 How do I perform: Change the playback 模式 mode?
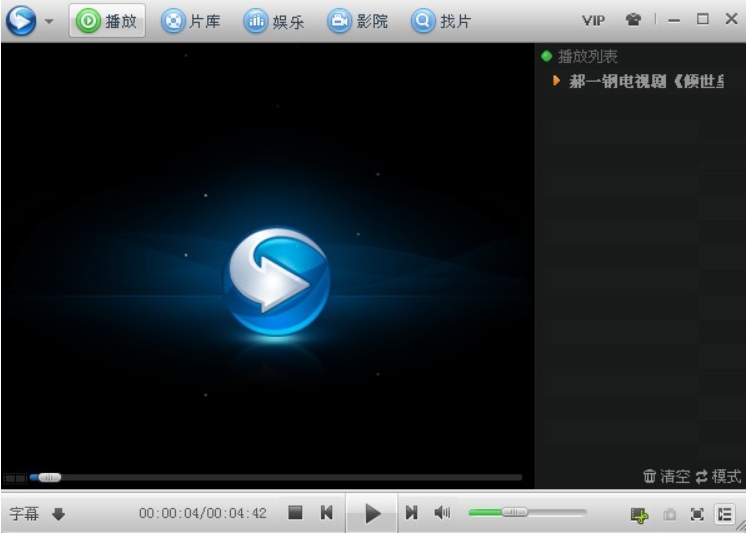[x=718, y=476]
